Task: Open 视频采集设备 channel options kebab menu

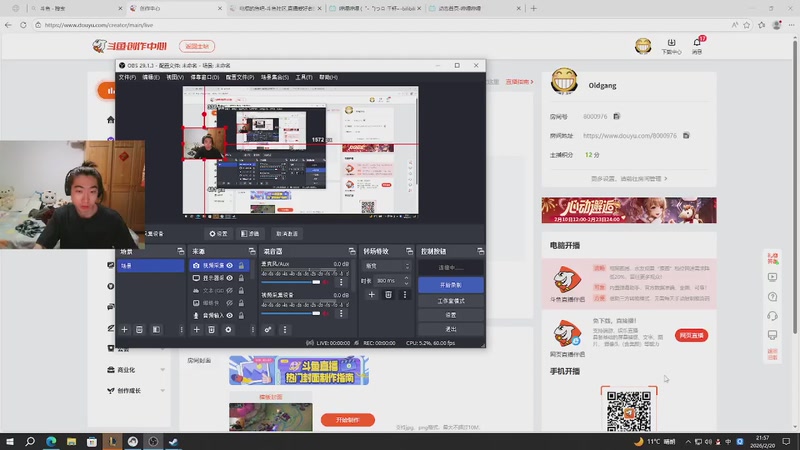Action: [x=341, y=313]
